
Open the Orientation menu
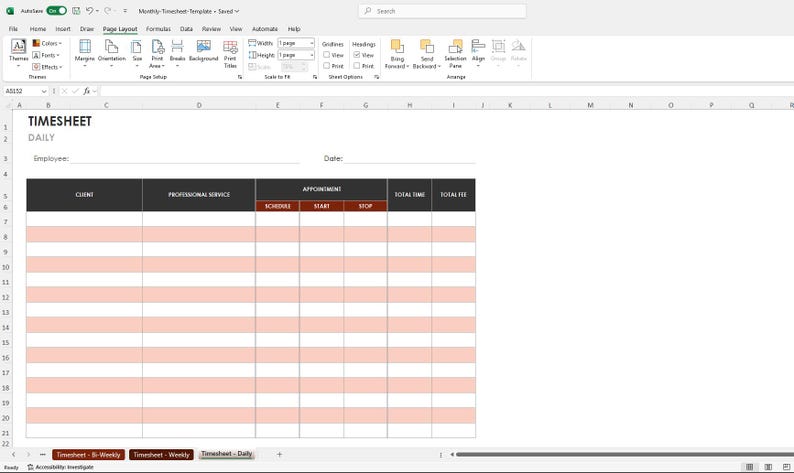tap(111, 53)
